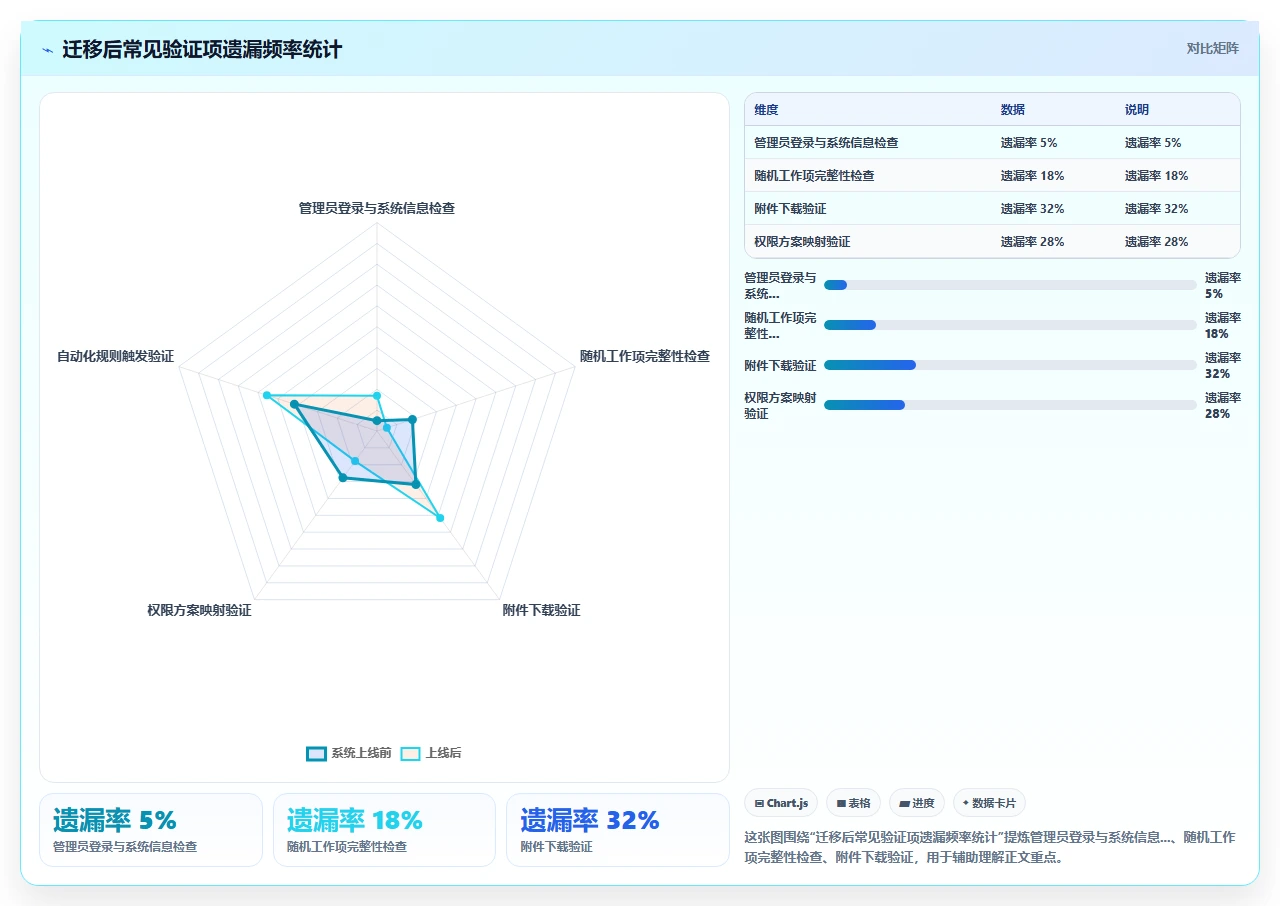Click table row 管理员登录与系统信息检查
Image resolution: width=1280 pixels, height=906 pixels.
click(x=992, y=143)
